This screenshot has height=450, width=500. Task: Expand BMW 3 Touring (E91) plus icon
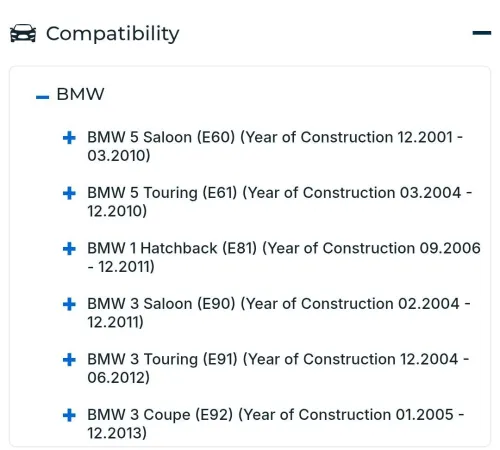[69, 360]
